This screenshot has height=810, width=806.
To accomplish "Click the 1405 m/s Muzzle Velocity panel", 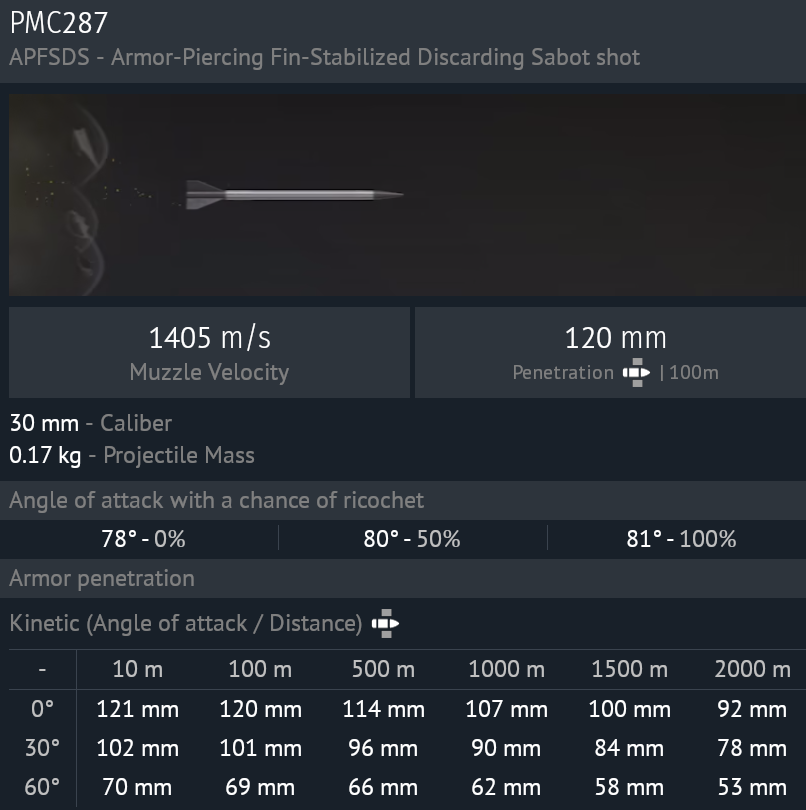I will (x=209, y=352).
